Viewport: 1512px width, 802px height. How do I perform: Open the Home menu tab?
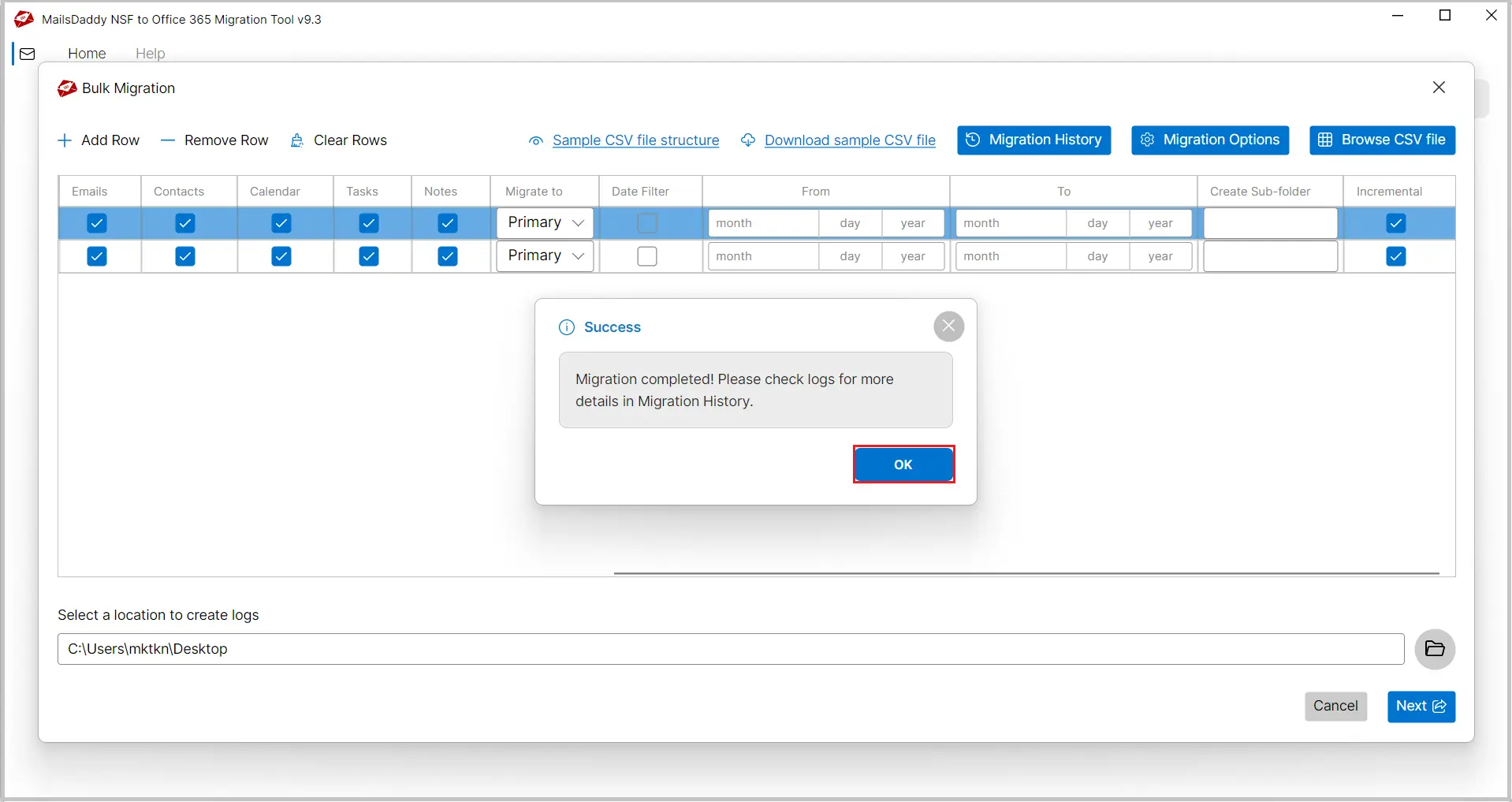click(87, 54)
